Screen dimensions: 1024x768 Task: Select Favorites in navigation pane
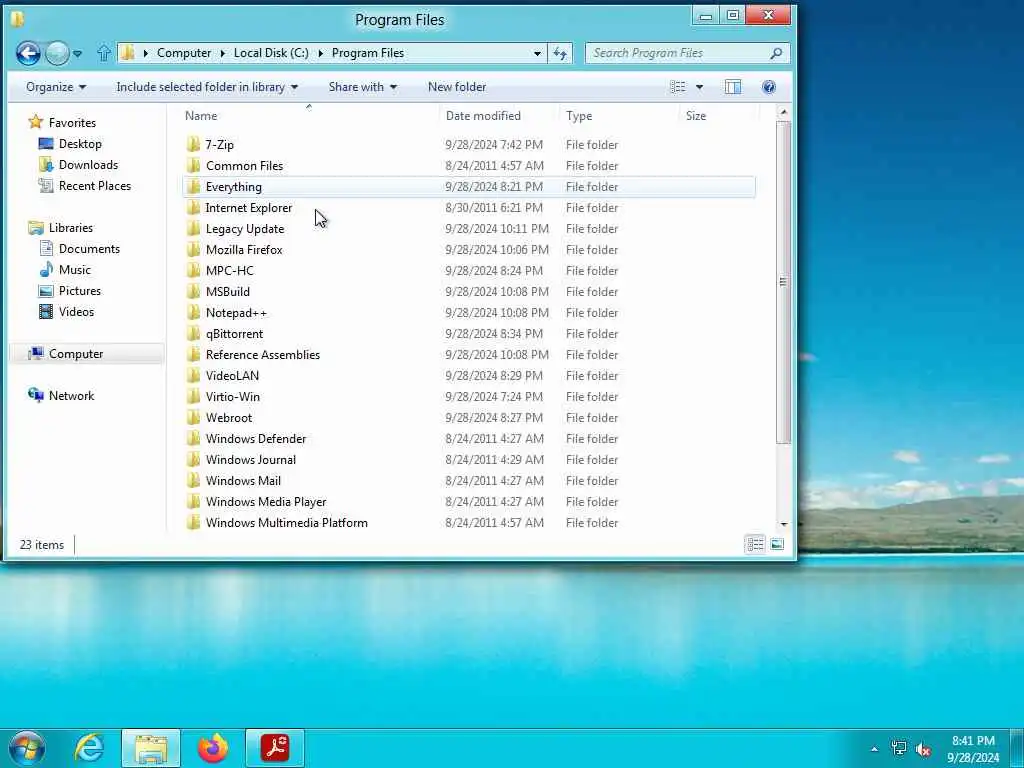click(62, 122)
